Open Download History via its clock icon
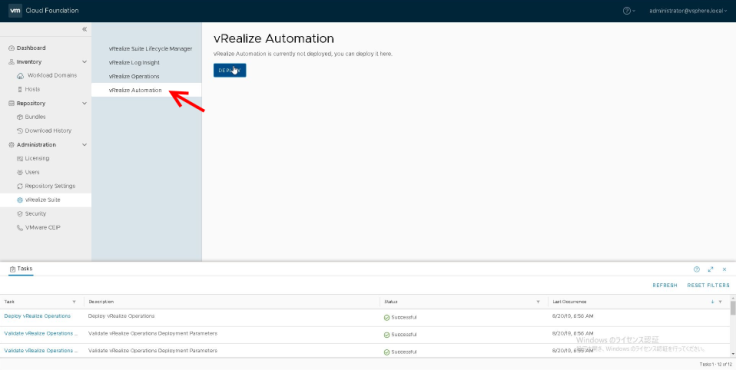 pos(20,131)
